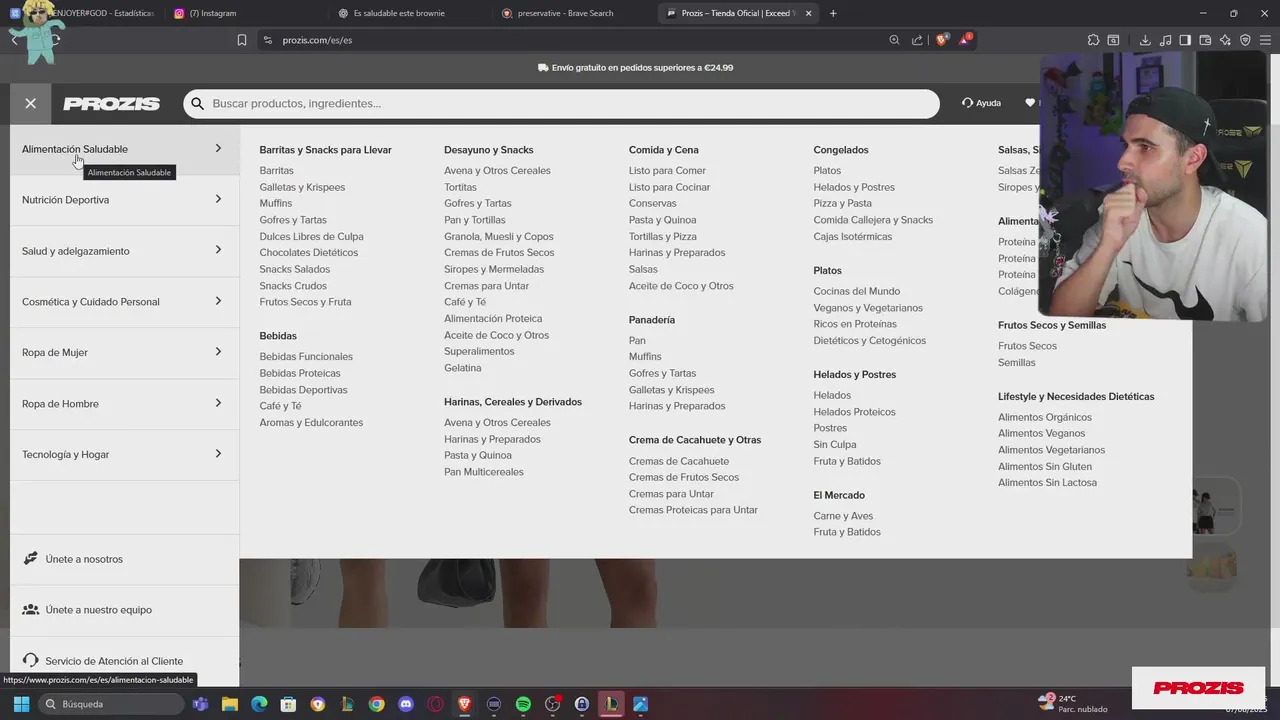Open Listo para Comer link
Image resolution: width=1280 pixels, height=720 pixels.
(667, 171)
